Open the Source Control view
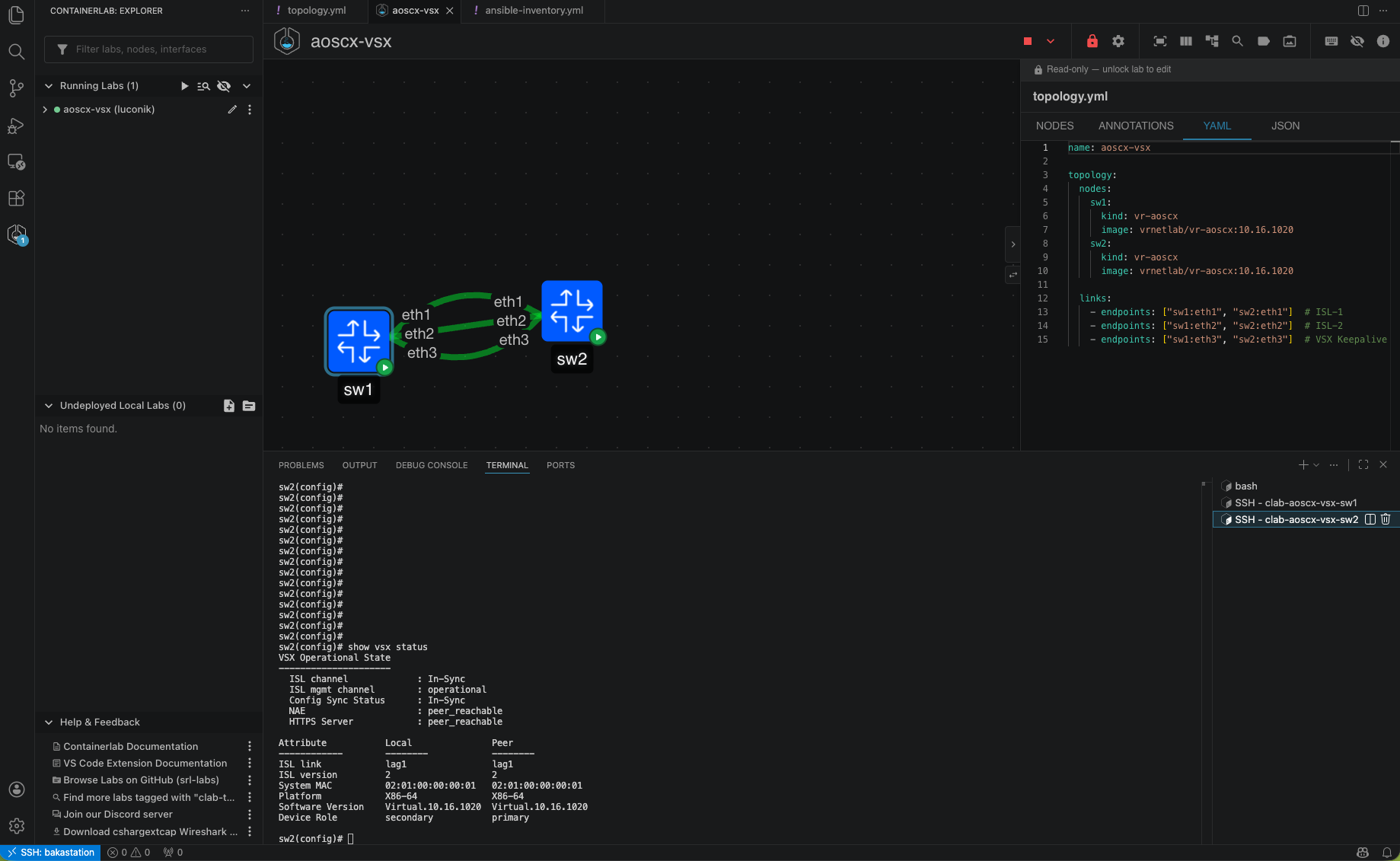1400x861 pixels. (16, 88)
